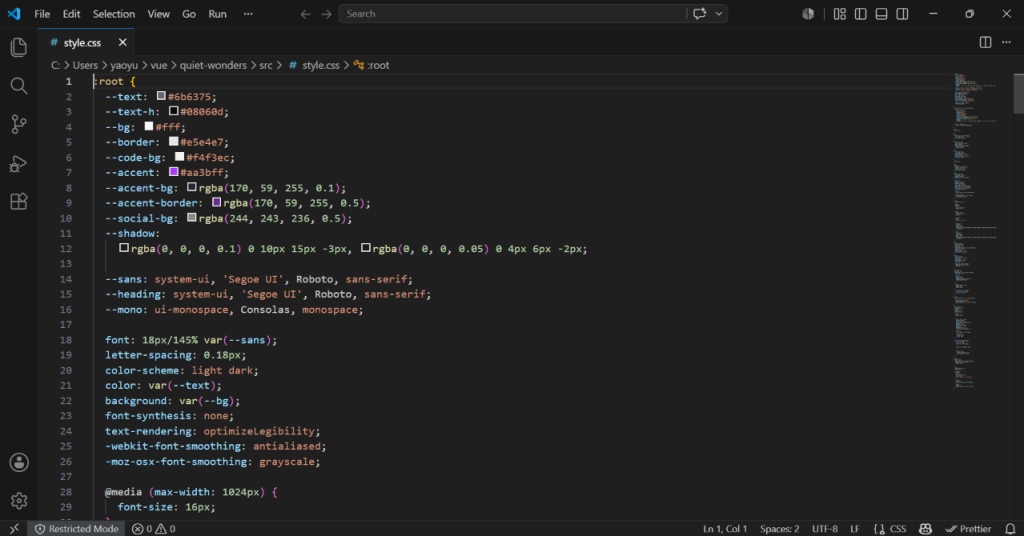
Task: Click the Search command center field
Action: [x=513, y=14]
